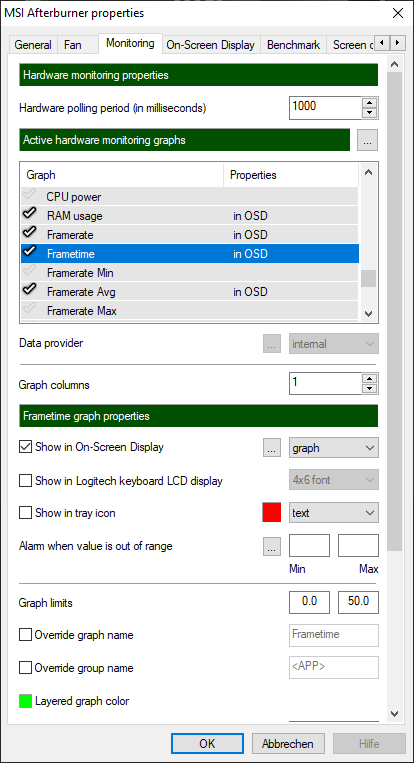Screen dimensions: 414x763
Task: Toggle the Framerate Max graph checkmark
Action: tap(30, 309)
